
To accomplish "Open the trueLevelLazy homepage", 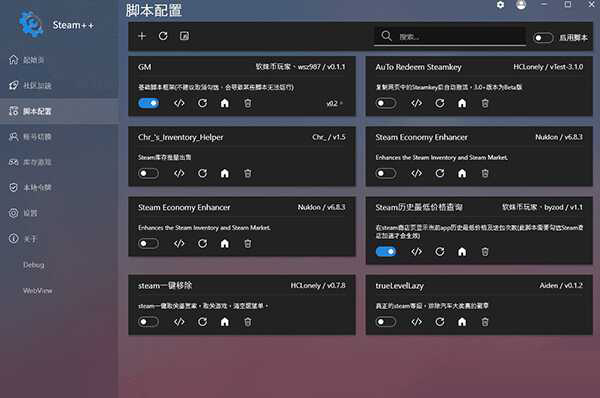I will [462, 322].
